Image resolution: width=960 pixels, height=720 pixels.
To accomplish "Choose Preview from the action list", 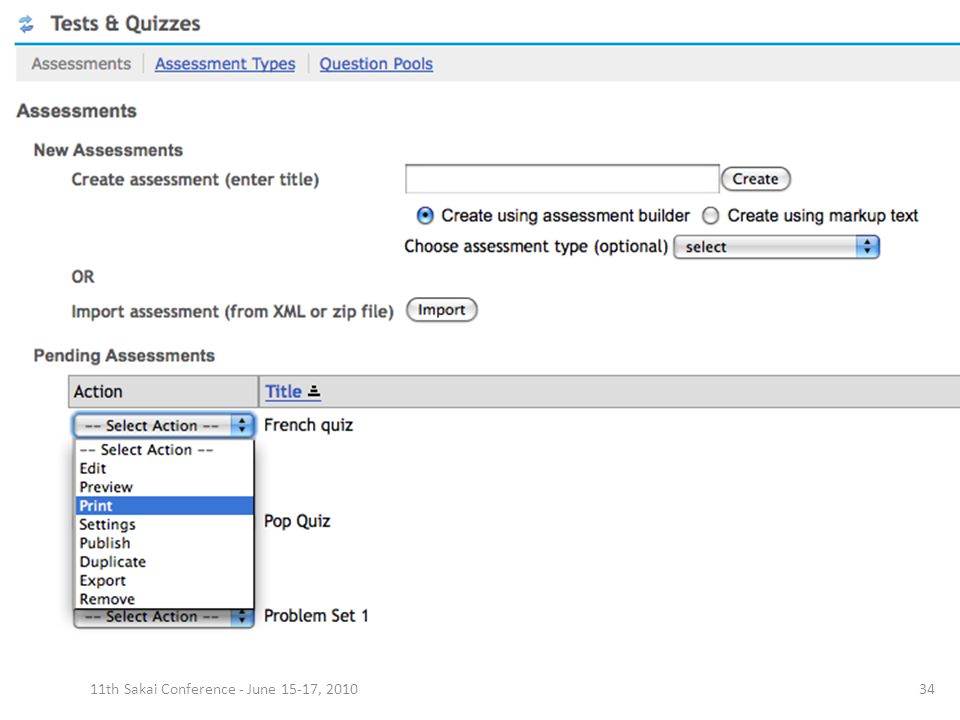I will [164, 487].
